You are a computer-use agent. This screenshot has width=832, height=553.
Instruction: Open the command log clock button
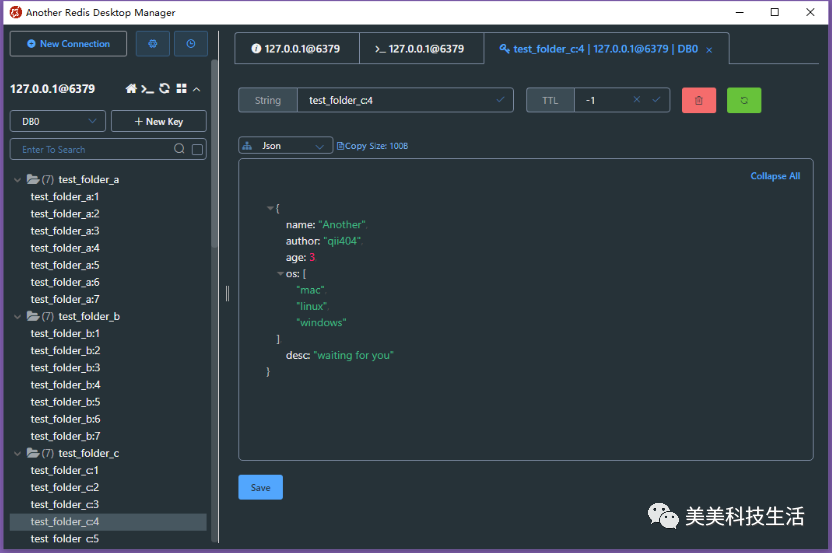190,44
